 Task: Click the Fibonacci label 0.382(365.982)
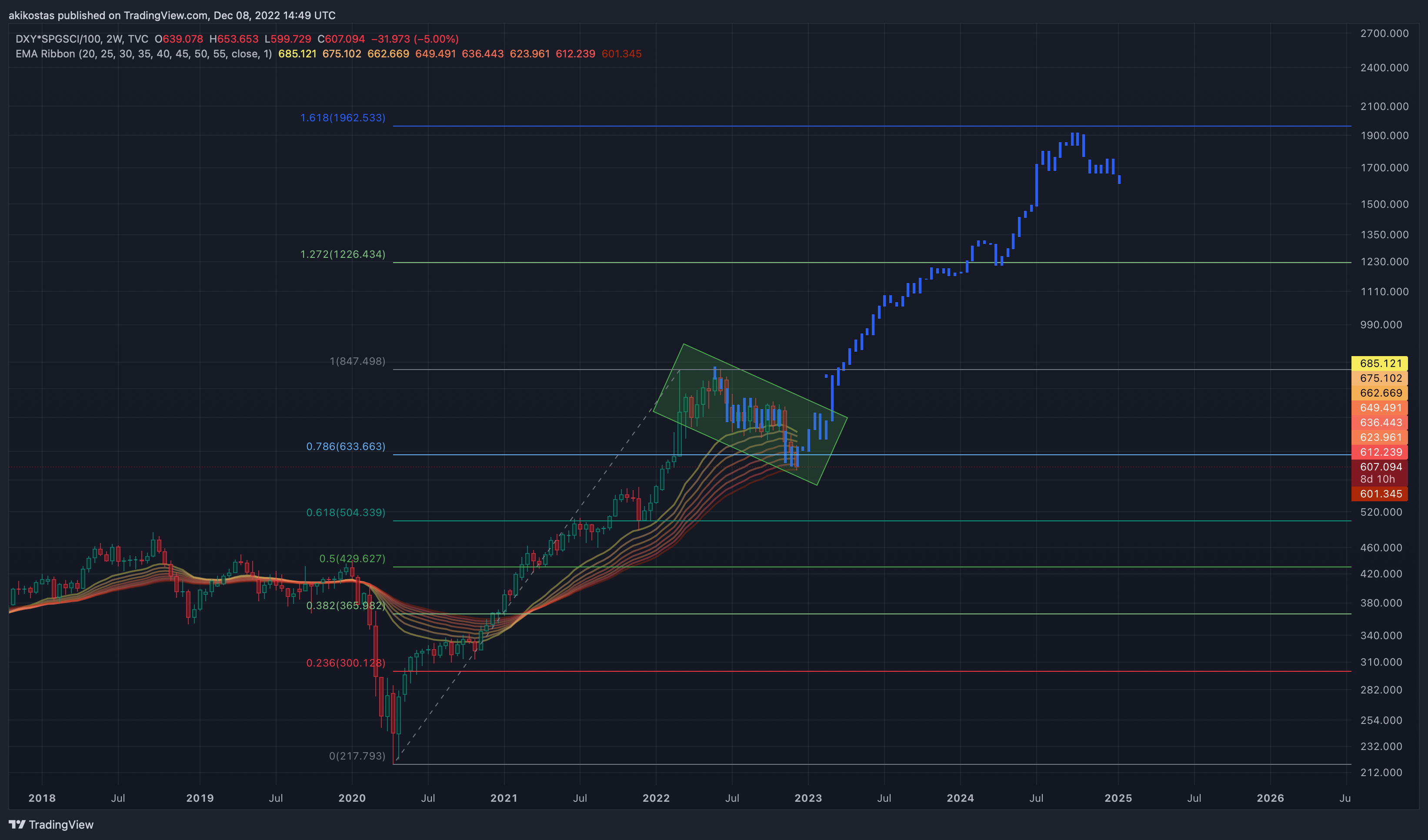point(346,606)
